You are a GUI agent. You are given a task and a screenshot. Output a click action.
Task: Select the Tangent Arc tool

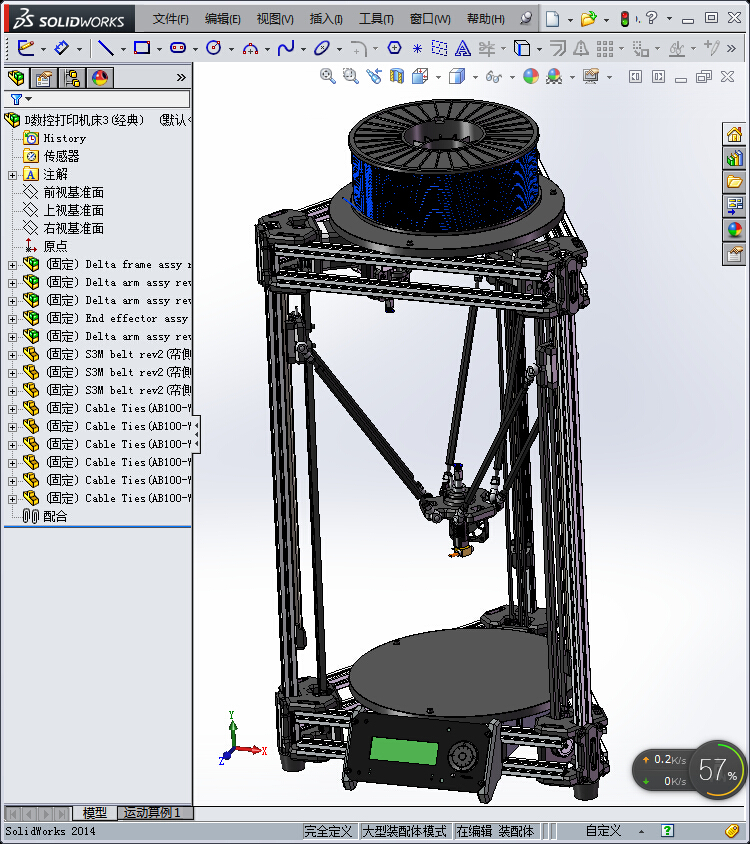[x=250, y=49]
